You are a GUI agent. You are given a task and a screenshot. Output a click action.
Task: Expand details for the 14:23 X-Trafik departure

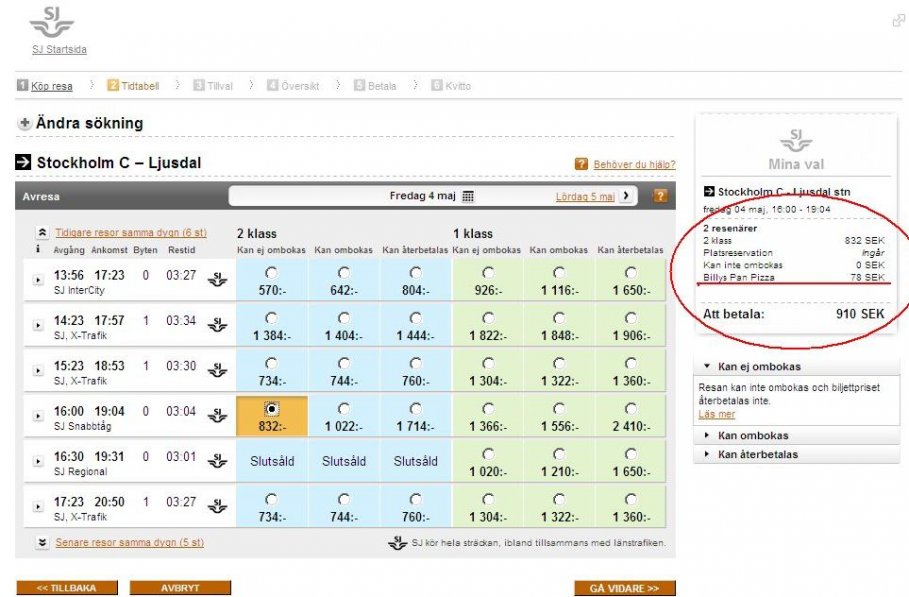39,324
